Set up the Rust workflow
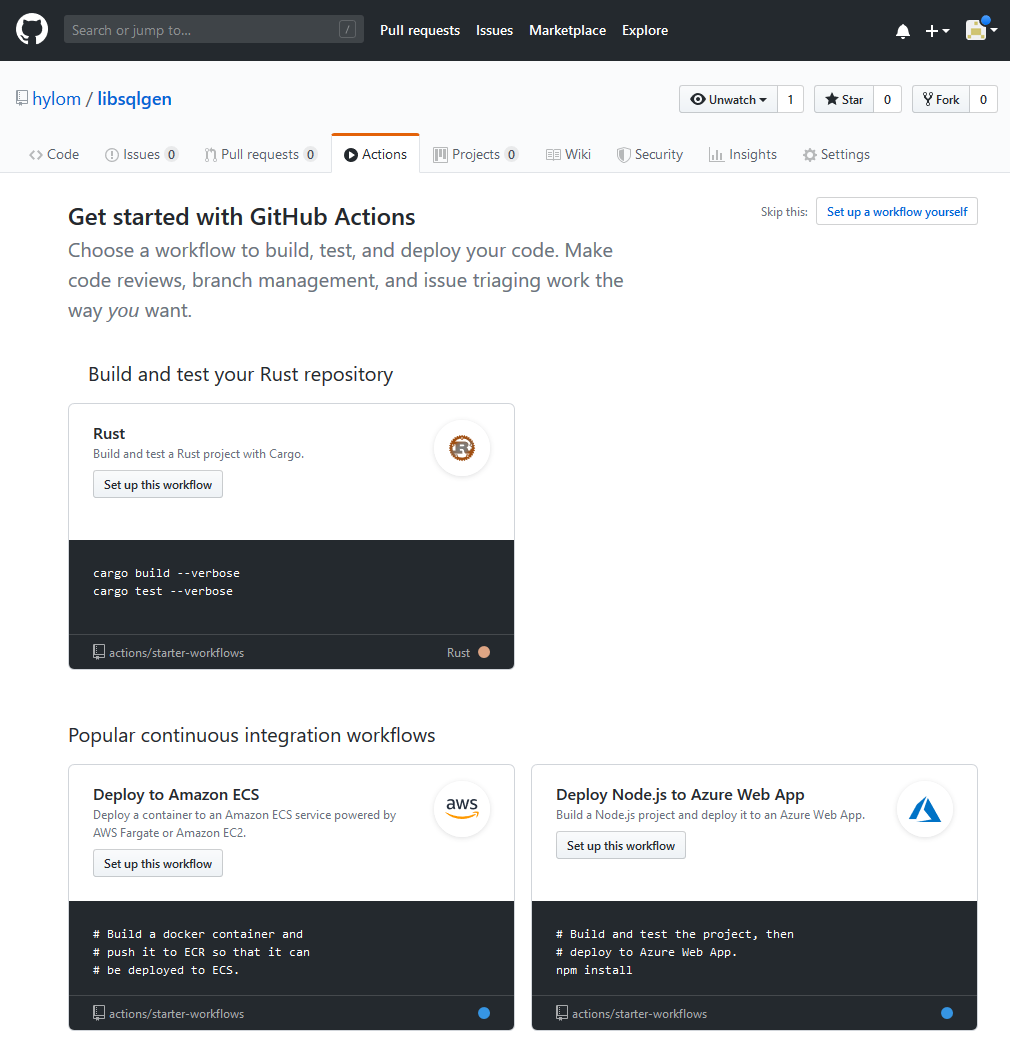The height and width of the screenshot is (1039, 1010). [158, 484]
